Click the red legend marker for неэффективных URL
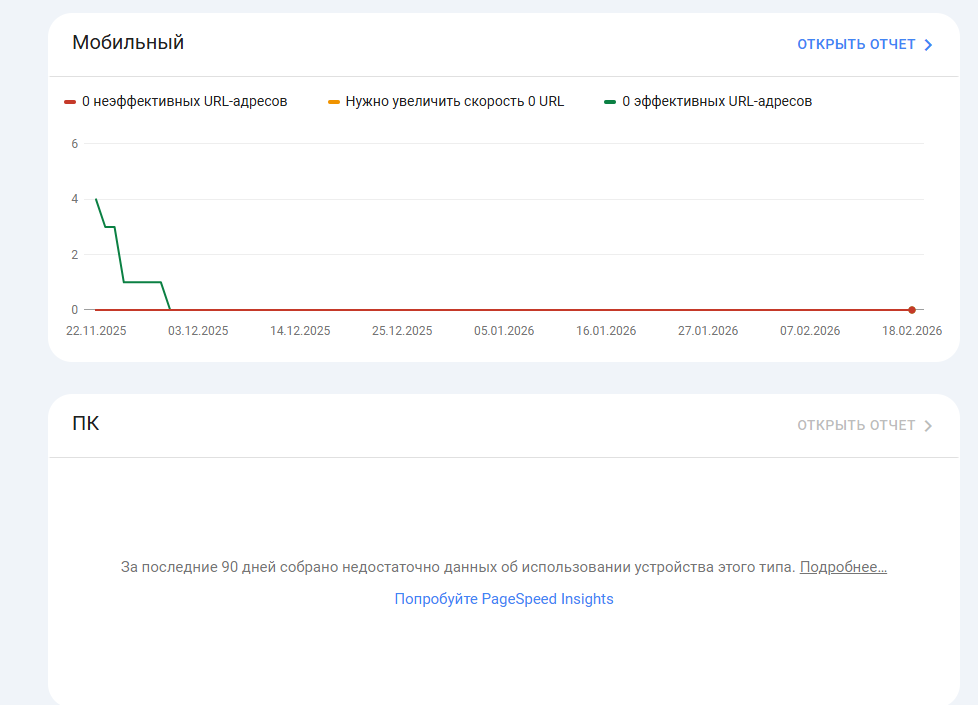Viewport: 978px width, 705px height. pos(70,101)
